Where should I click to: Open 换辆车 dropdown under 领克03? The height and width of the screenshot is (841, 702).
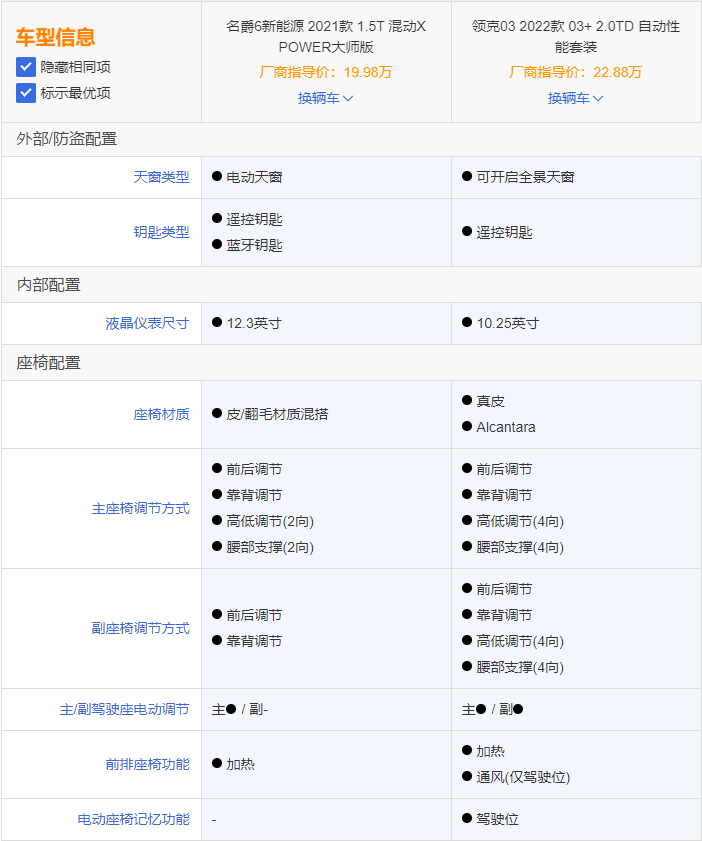pos(576,98)
